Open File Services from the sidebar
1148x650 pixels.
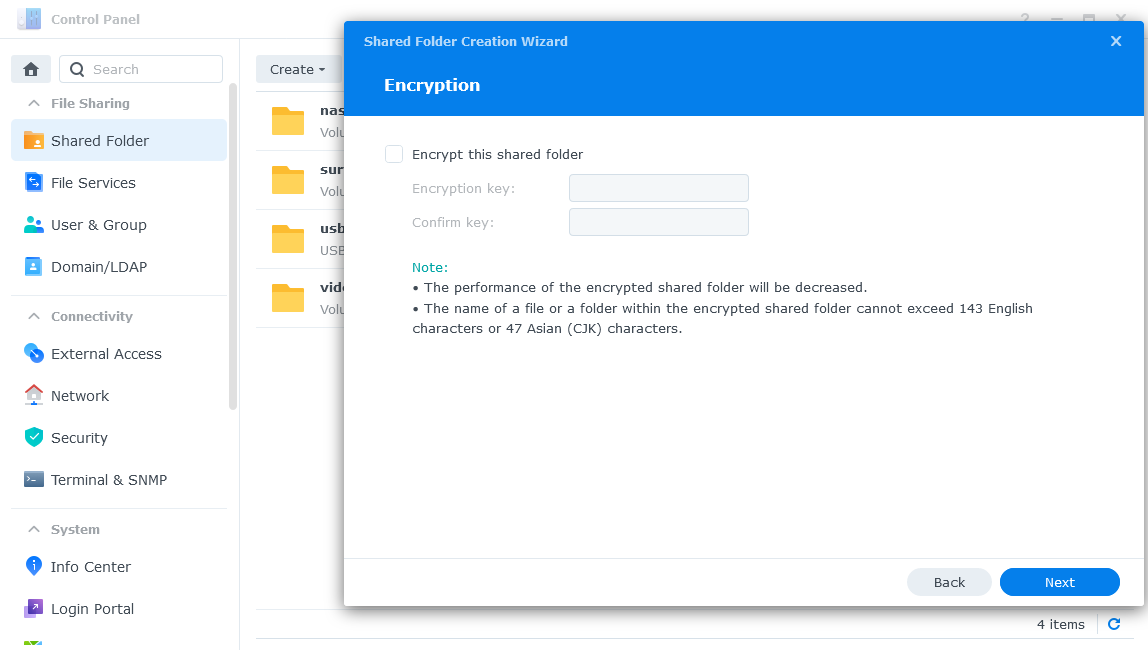click(x=93, y=183)
